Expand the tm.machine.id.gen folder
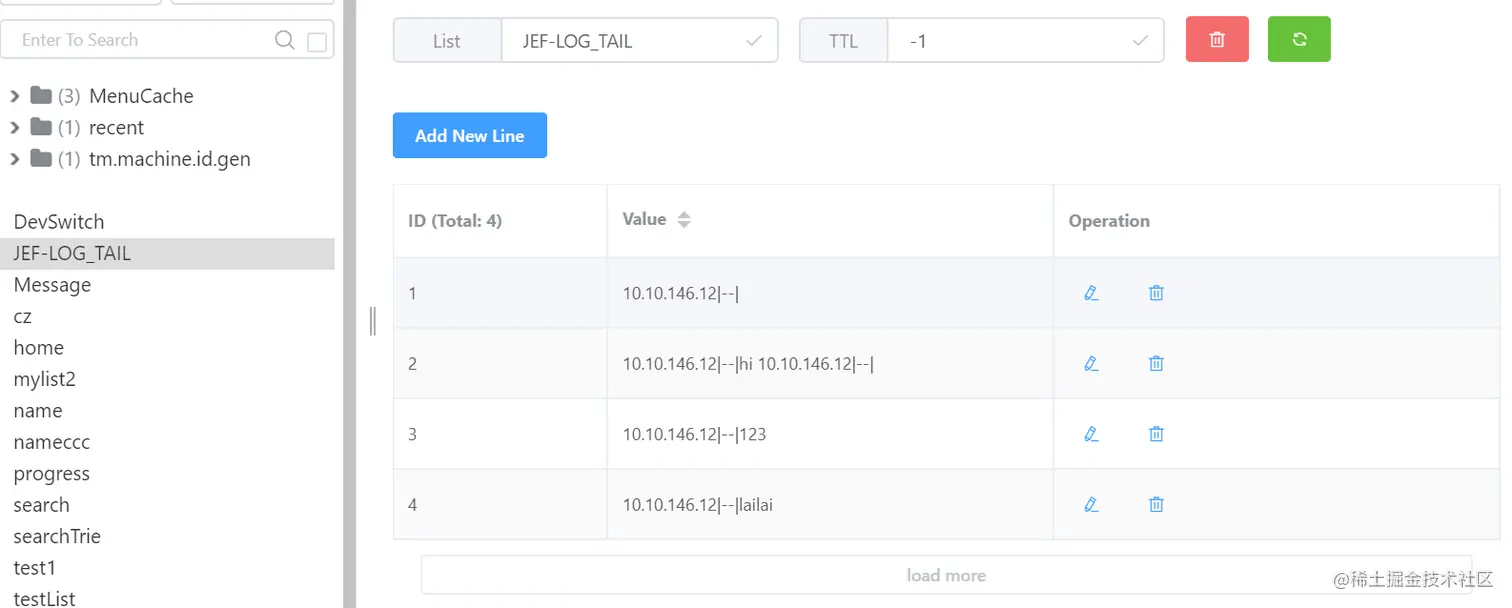 pyautogui.click(x=15, y=159)
